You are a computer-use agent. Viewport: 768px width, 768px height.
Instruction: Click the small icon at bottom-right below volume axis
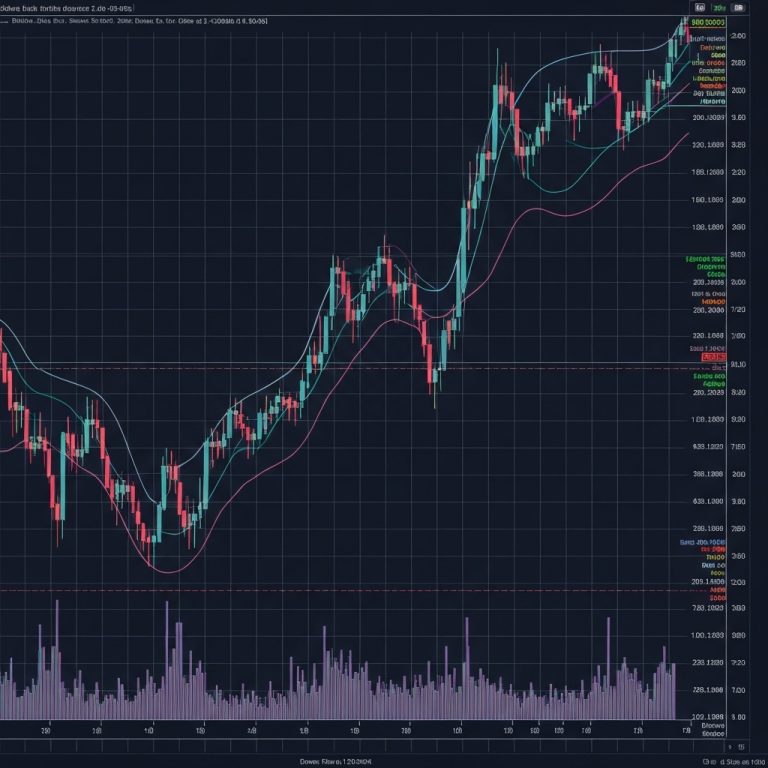[x=740, y=746]
